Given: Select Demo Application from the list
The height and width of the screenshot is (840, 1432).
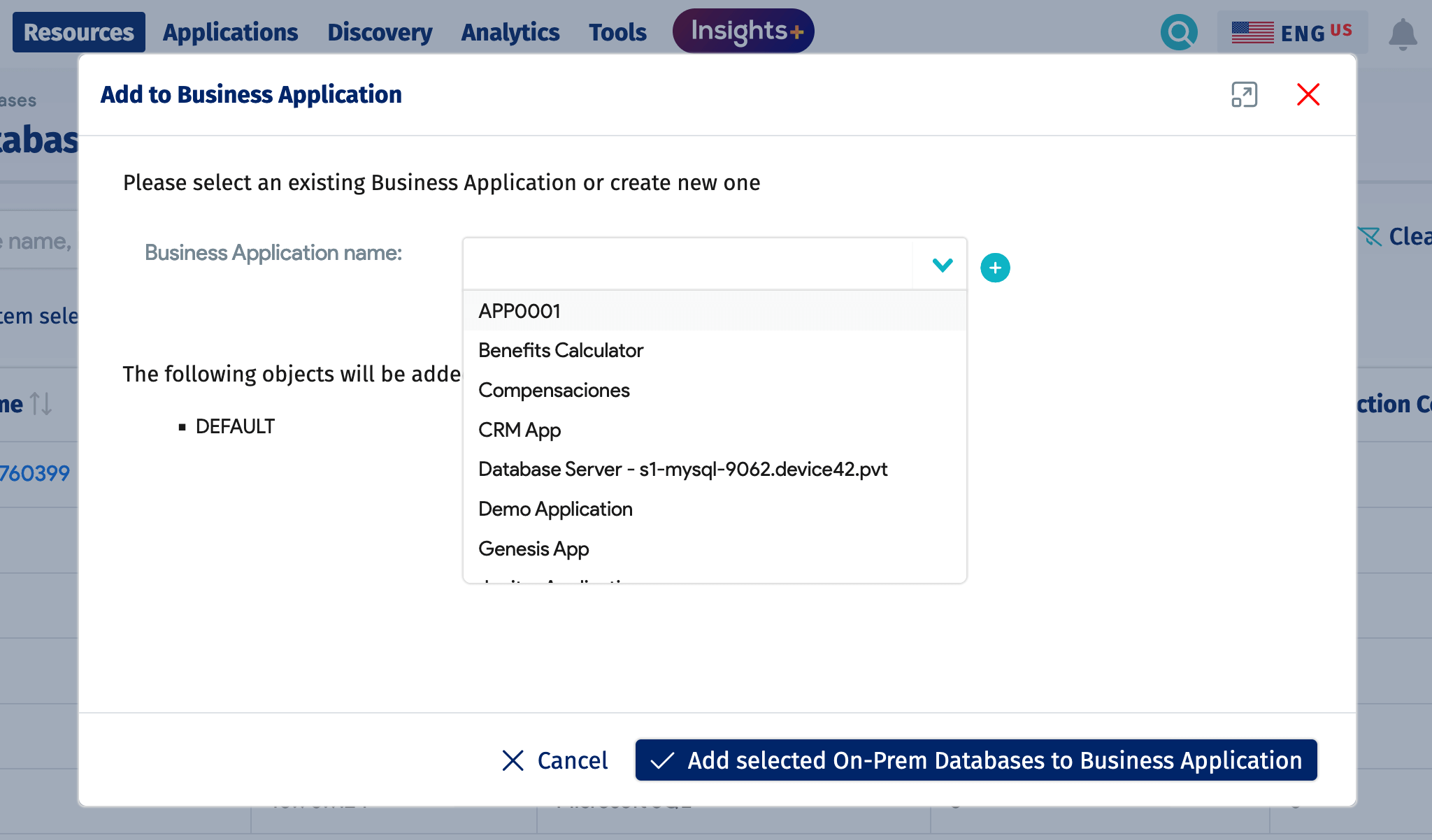Looking at the screenshot, I should (554, 509).
